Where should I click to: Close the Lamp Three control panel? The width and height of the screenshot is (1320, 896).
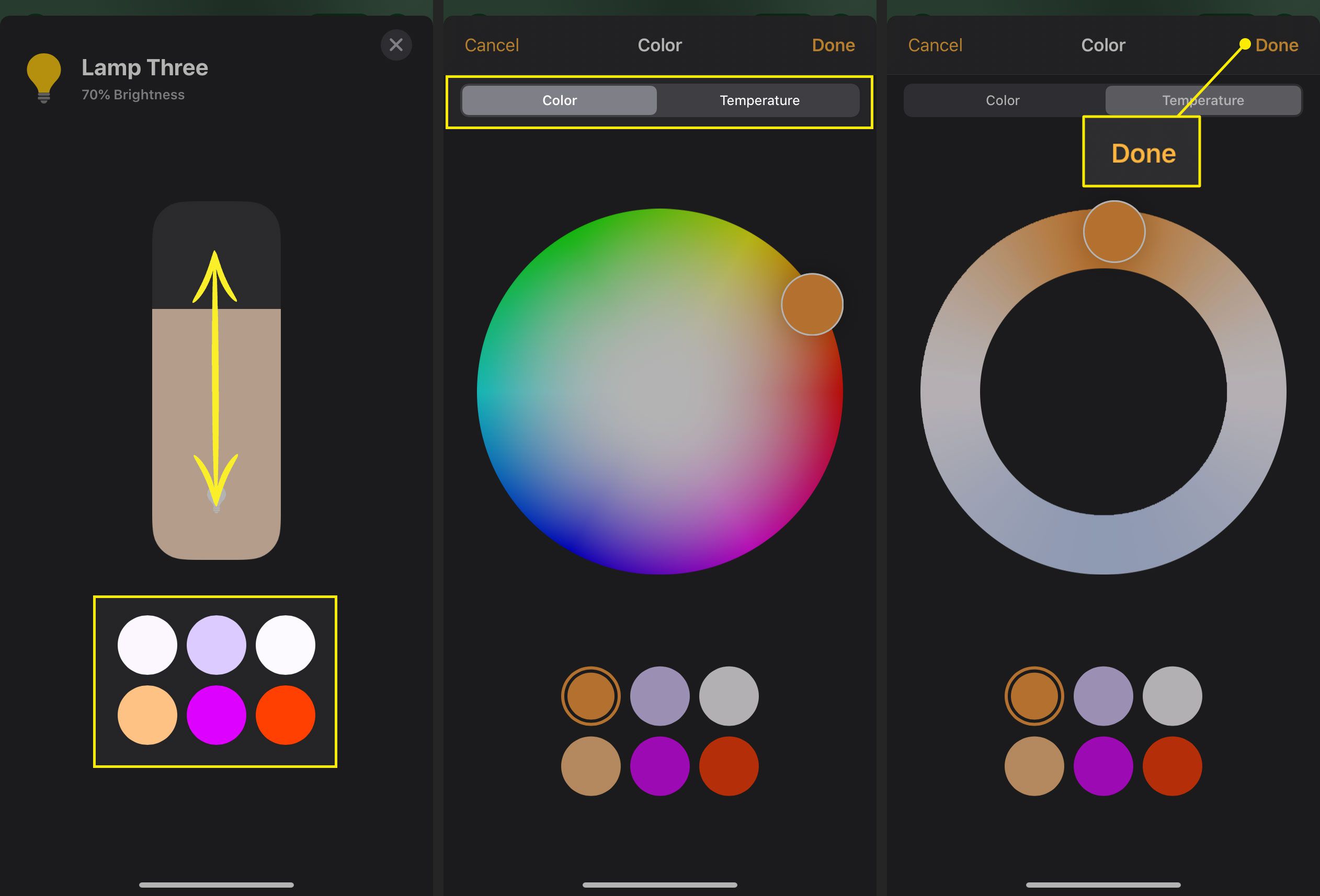pyautogui.click(x=396, y=45)
